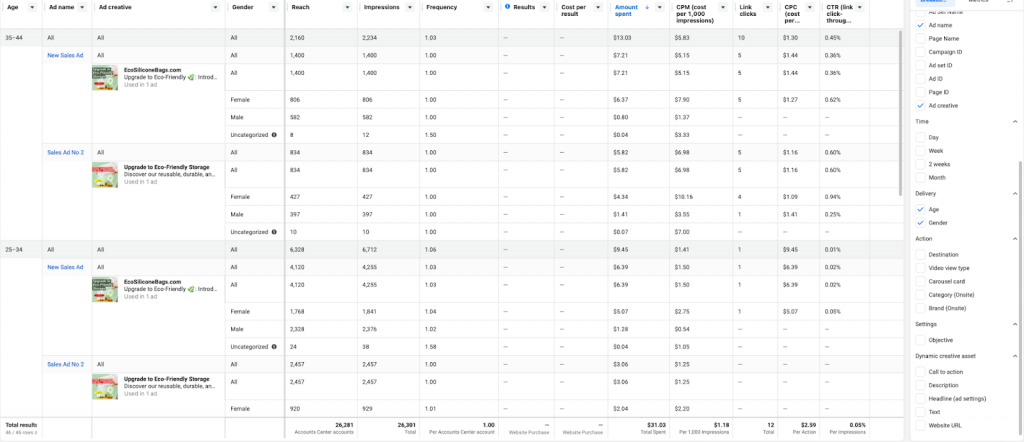Click Upgrade to Eco-Friendly Storage thumbnail in 35-44 group
Viewport: 1024px width, 442px height.
[104, 174]
